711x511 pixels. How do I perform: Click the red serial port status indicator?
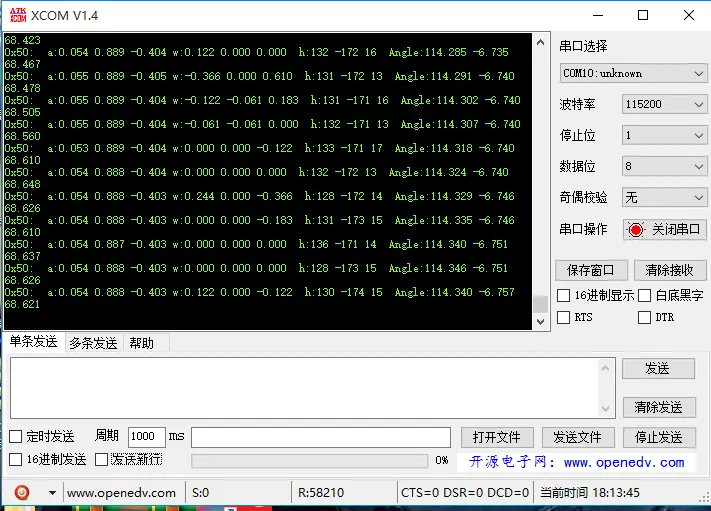[x=636, y=230]
